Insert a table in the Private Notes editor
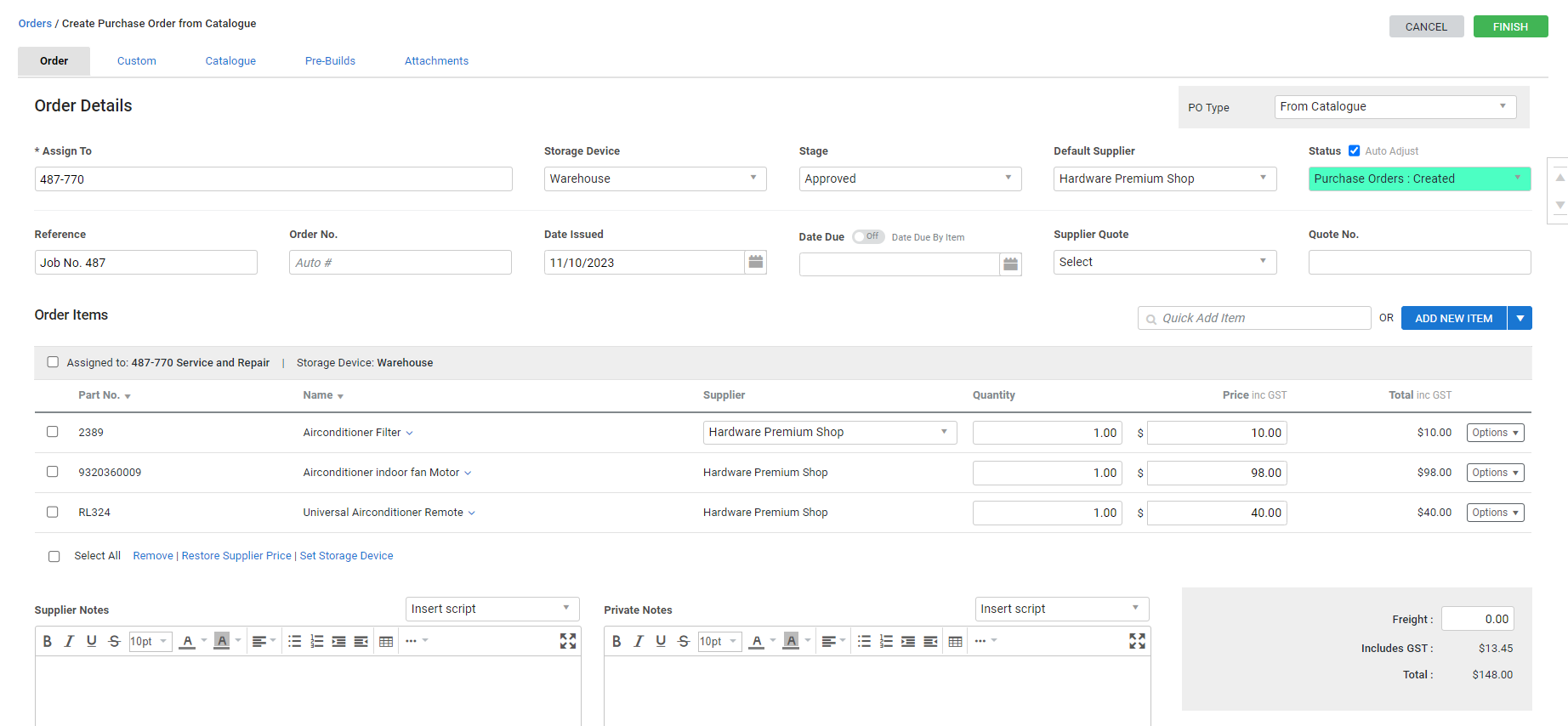 click(x=955, y=641)
